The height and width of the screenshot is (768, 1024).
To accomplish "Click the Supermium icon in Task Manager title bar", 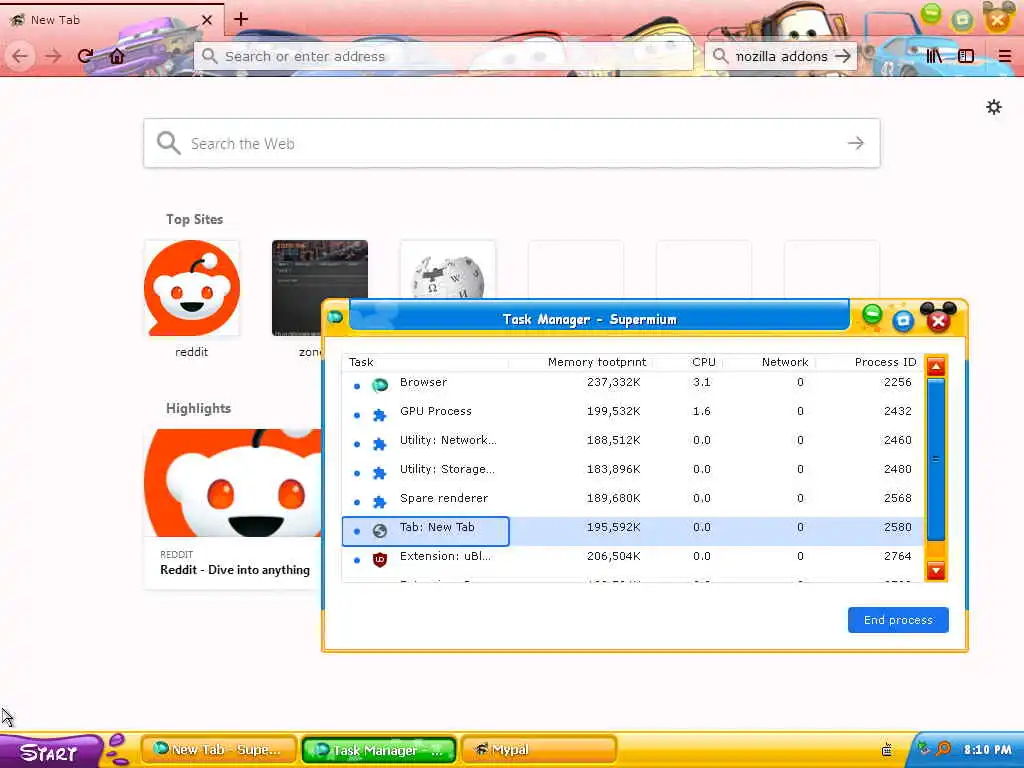I will 336,317.
